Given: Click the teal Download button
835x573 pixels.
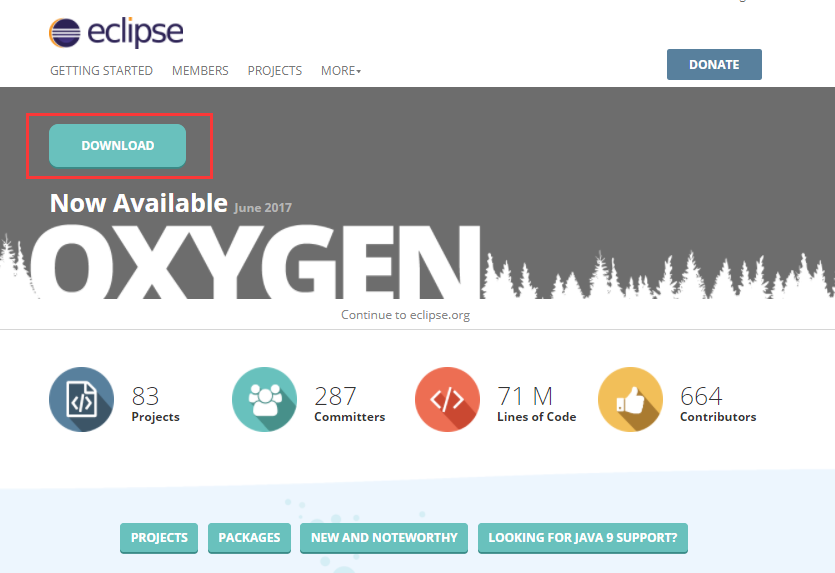Looking at the screenshot, I should pos(118,145).
